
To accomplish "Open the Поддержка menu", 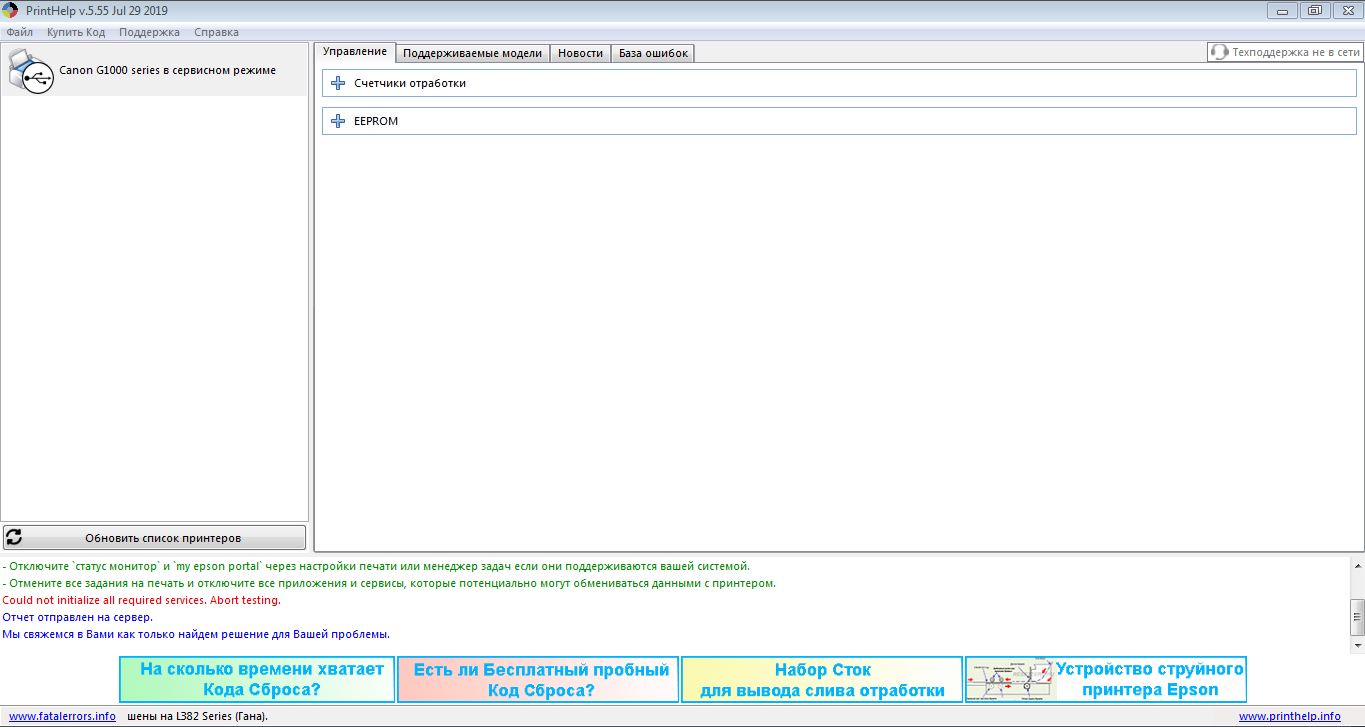I will pos(149,32).
